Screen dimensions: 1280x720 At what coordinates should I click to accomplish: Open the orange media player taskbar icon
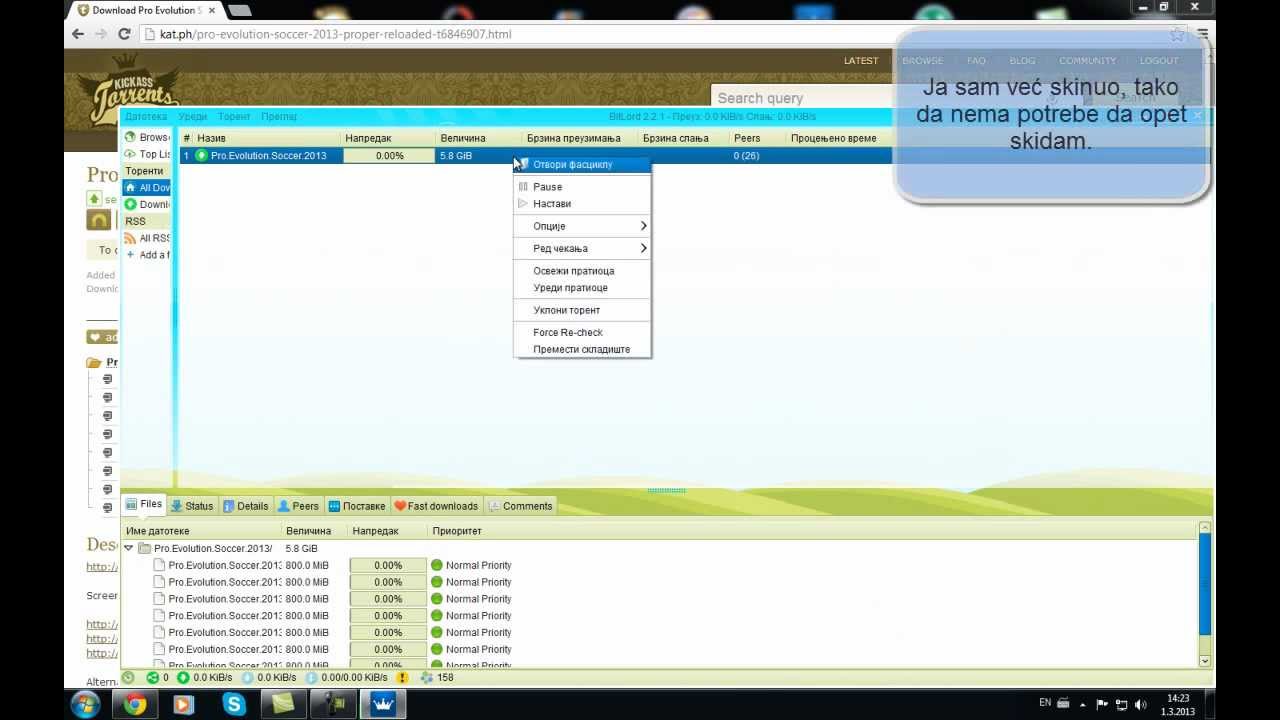pyautogui.click(x=184, y=704)
